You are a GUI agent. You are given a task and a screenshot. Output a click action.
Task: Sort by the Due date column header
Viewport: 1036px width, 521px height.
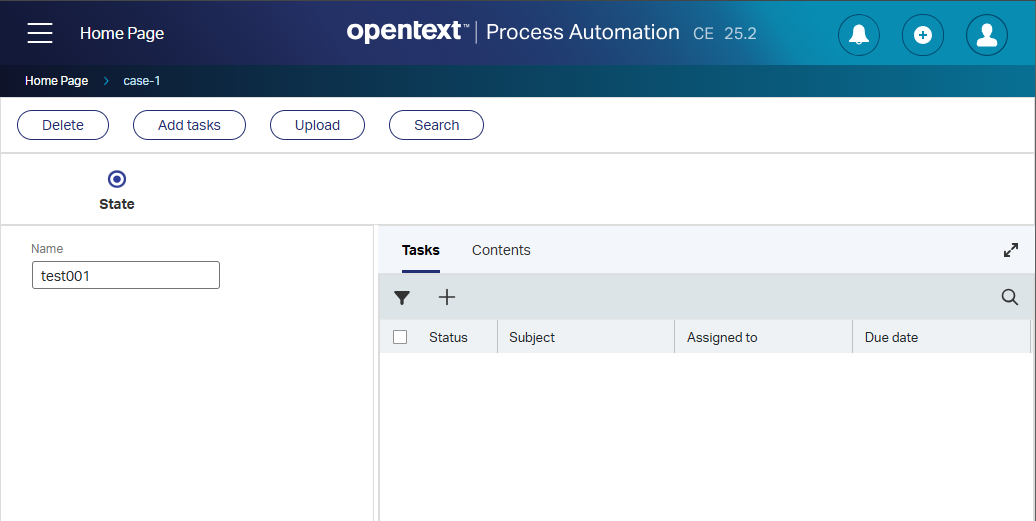click(891, 337)
